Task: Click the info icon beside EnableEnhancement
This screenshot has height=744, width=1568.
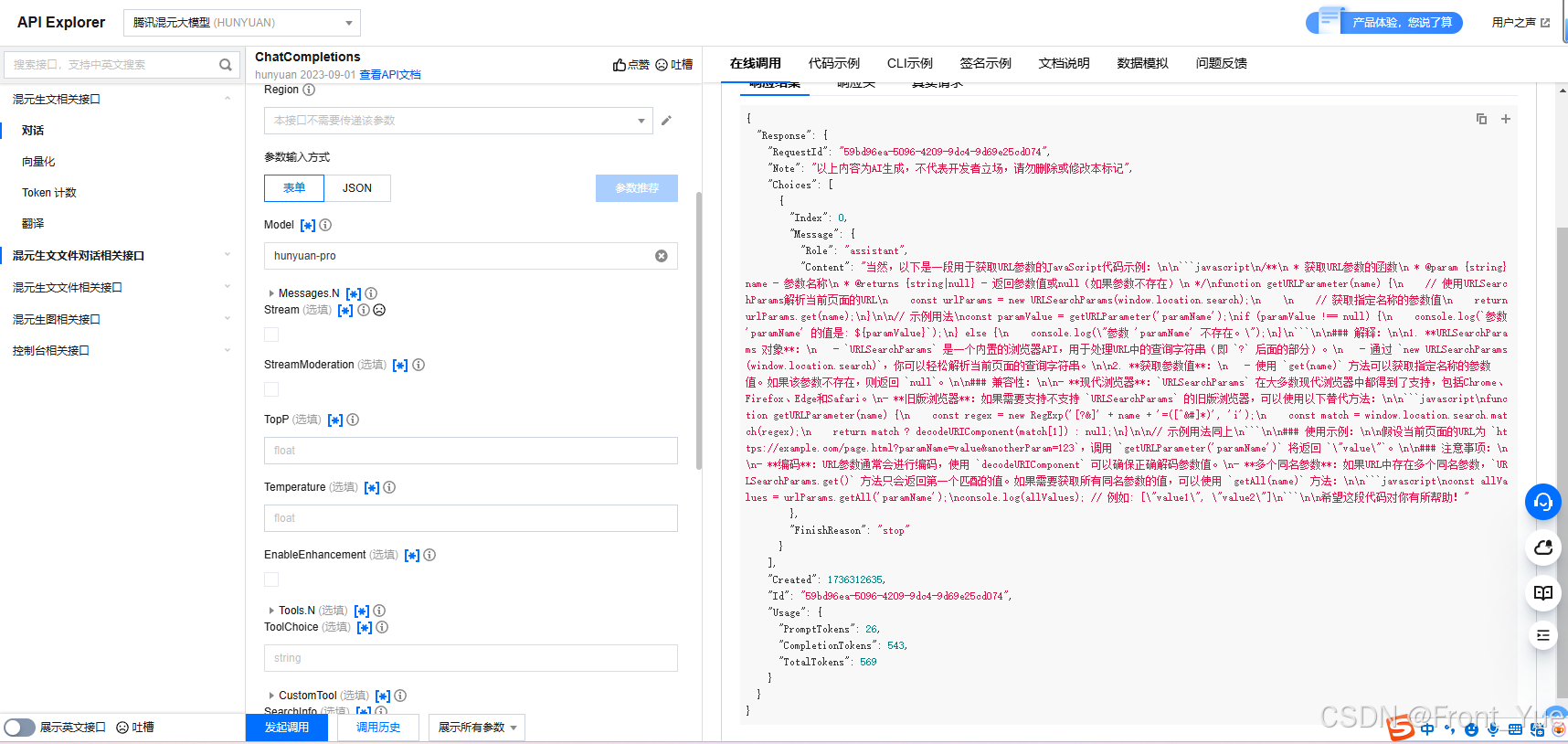Action: [x=429, y=555]
